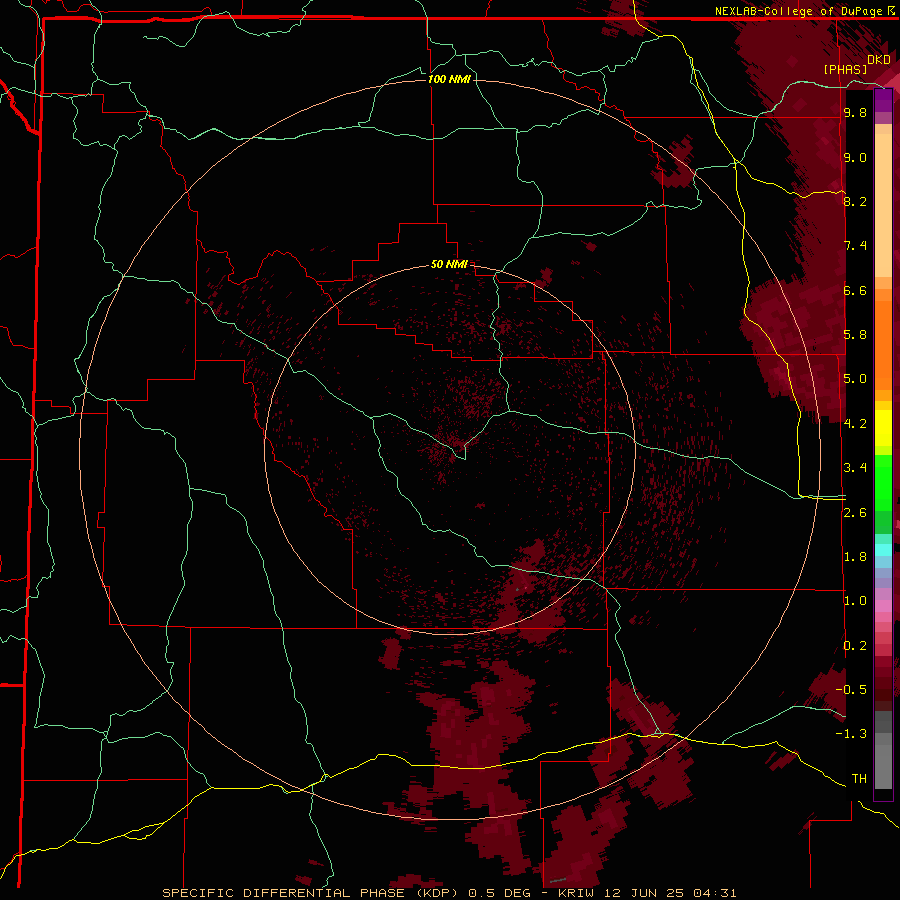Click the 8.2 value on the color scale
900x900 pixels.
pyautogui.click(x=855, y=201)
